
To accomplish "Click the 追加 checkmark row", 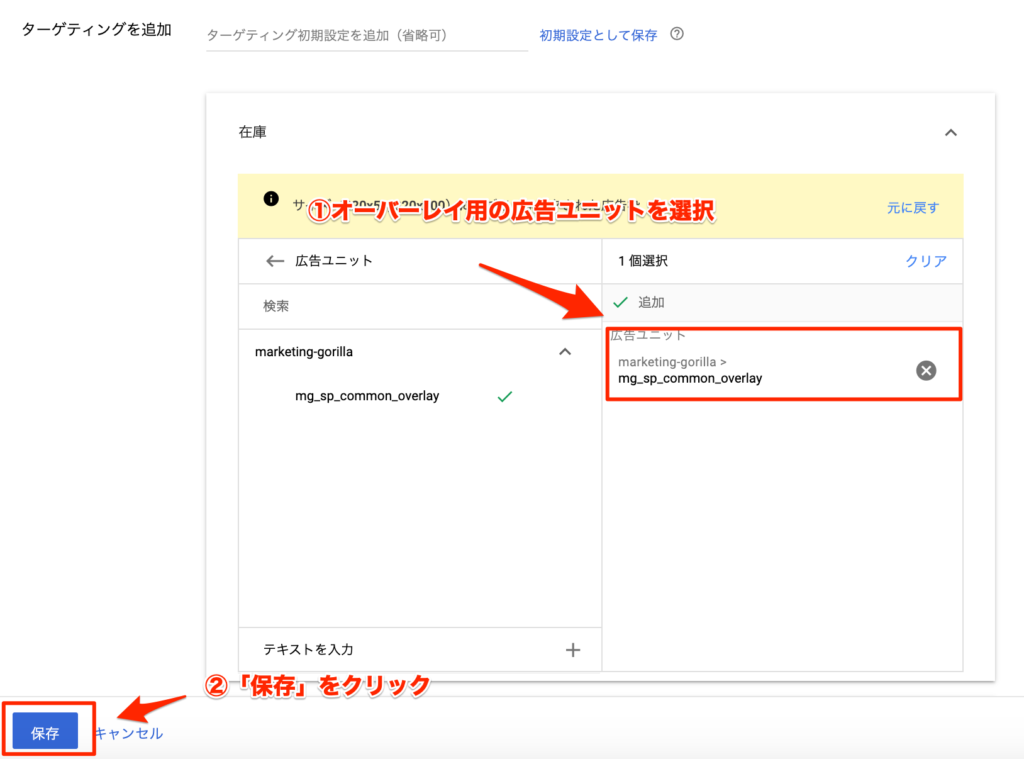I will click(x=782, y=302).
